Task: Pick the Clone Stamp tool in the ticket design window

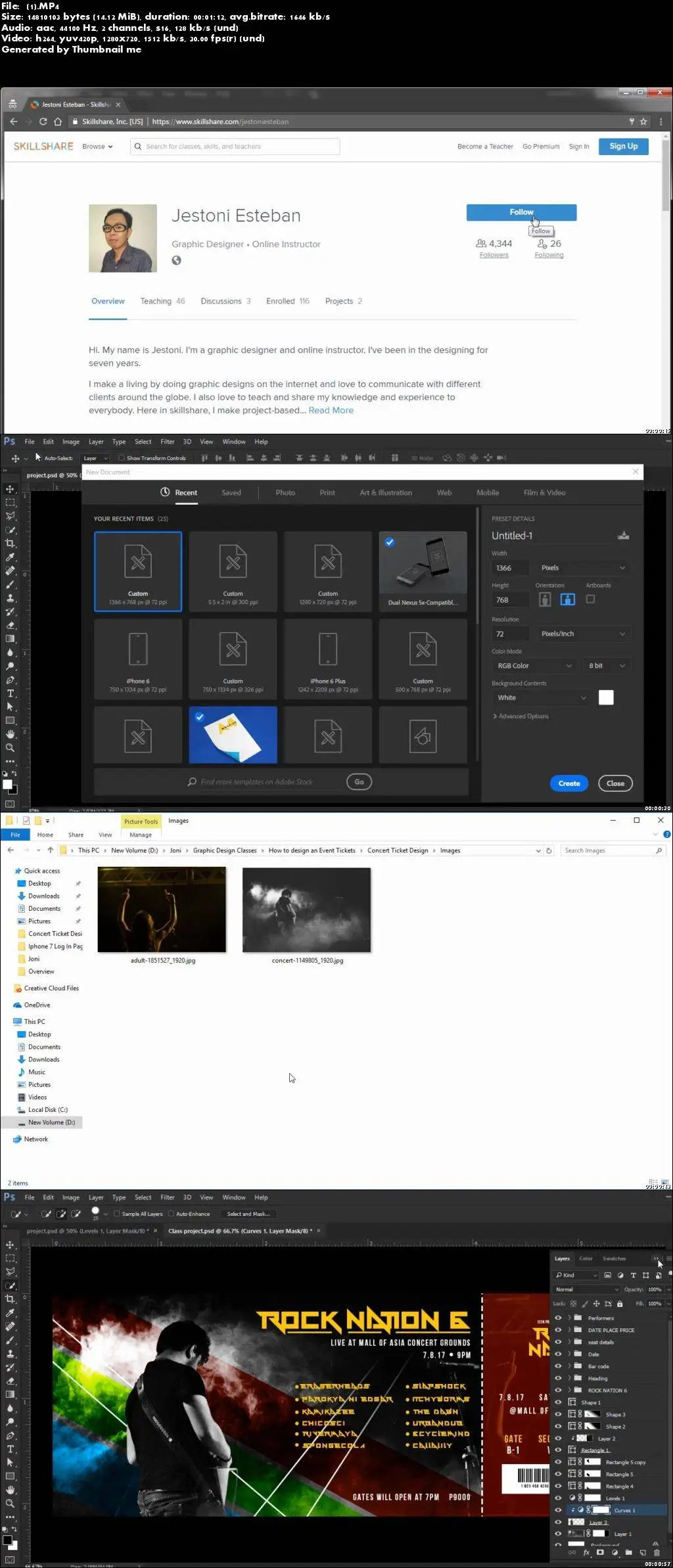Action: click(x=10, y=1354)
